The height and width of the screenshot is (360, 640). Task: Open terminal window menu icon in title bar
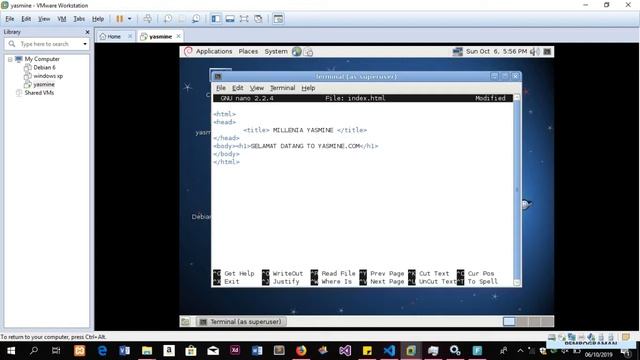point(218,76)
